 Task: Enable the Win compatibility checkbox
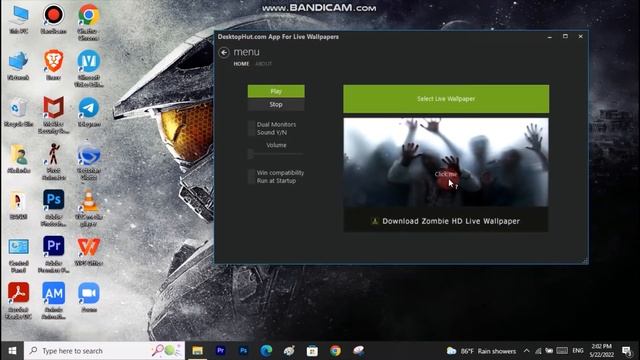(x=251, y=173)
